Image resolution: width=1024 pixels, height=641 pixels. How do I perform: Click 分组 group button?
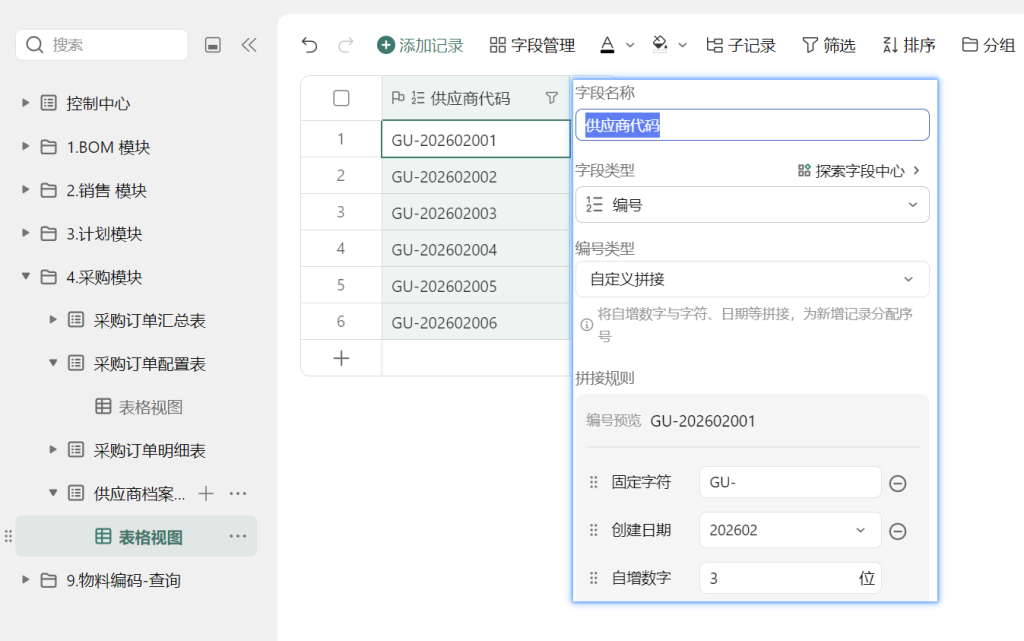[988, 45]
